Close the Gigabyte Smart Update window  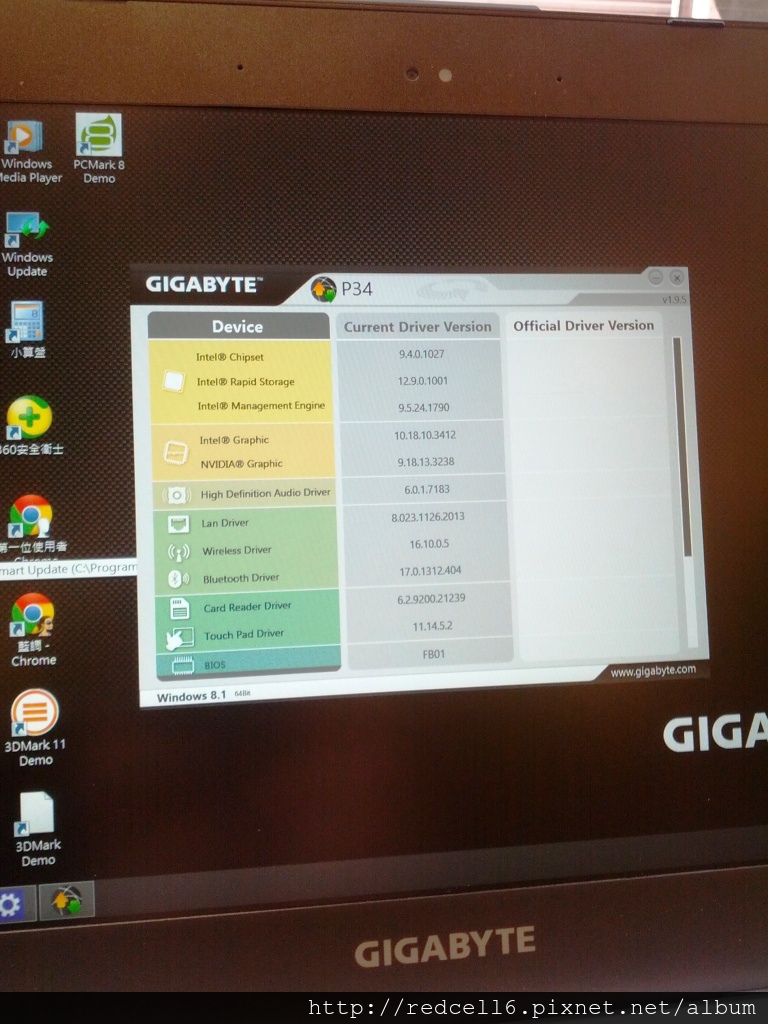tap(677, 278)
